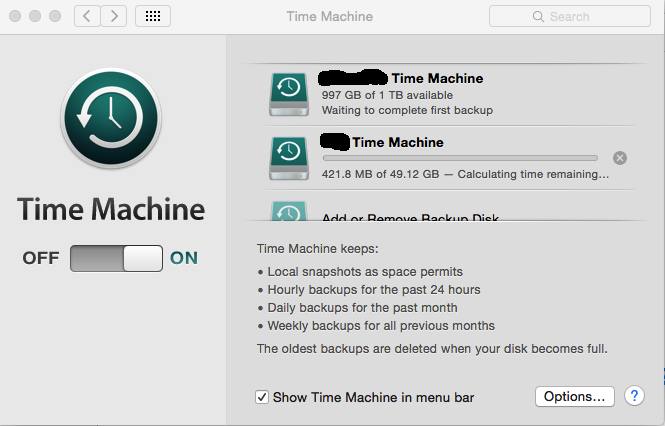The height and width of the screenshot is (426, 665).
Task: Click the large Time Machine clock icon
Action: pyautogui.click(x=111, y=118)
